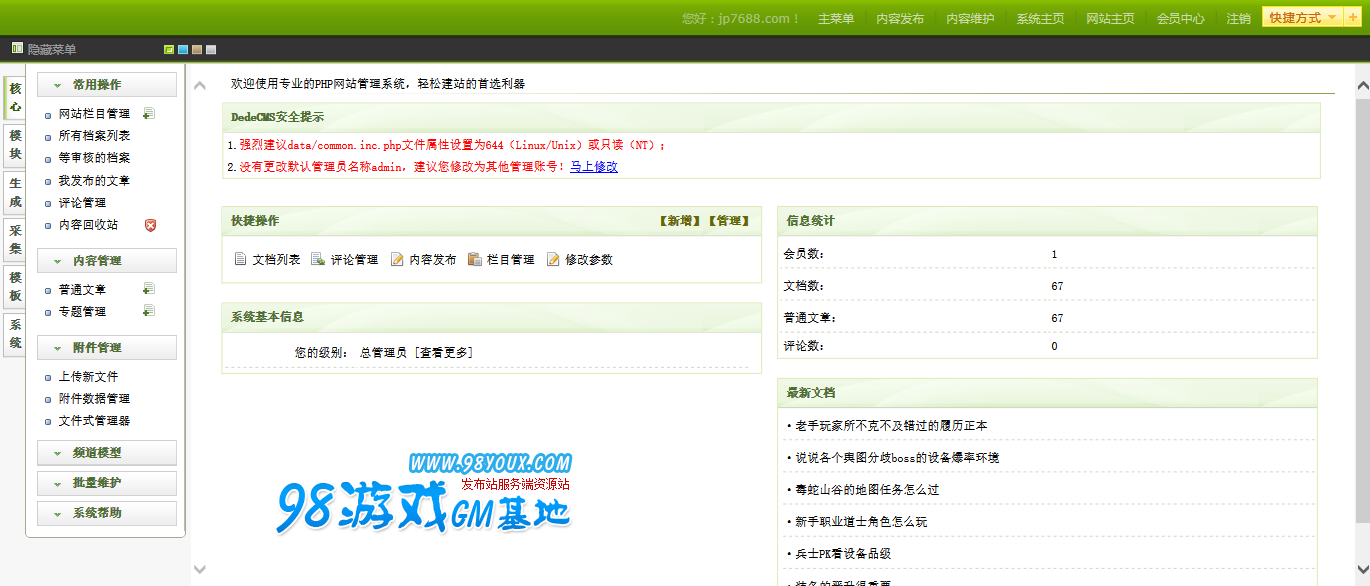
Task: Switch to the 模板 side tab
Action: click(x=14, y=286)
